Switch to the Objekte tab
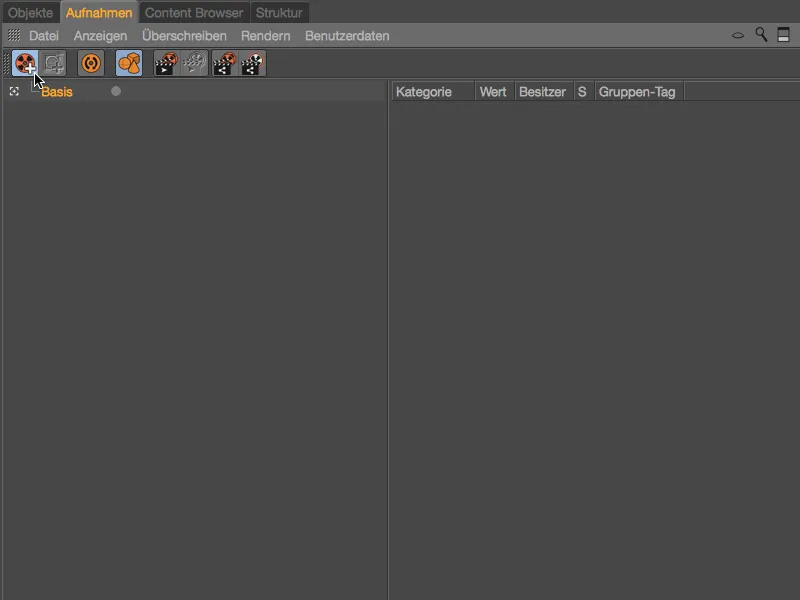This screenshot has width=800, height=600. click(x=30, y=13)
